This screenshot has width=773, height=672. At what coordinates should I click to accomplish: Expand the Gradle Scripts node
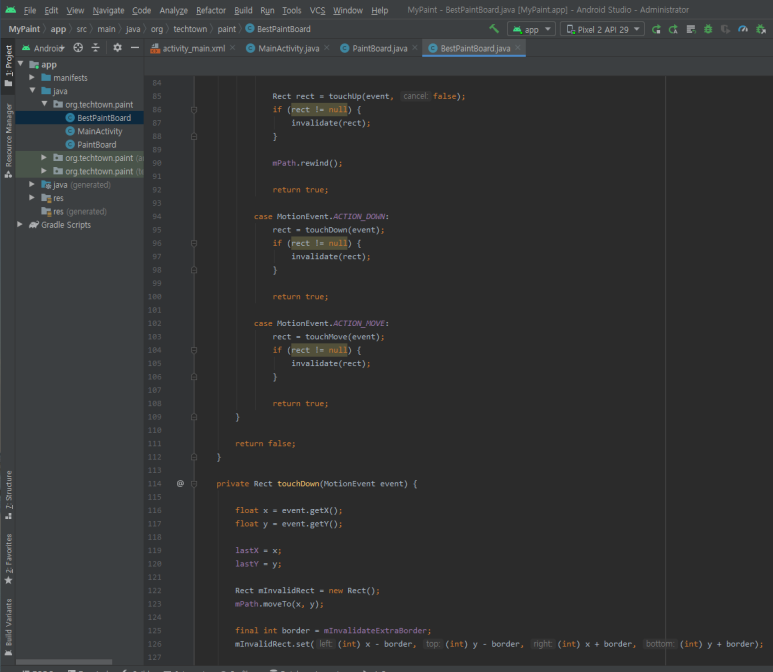(x=21, y=225)
